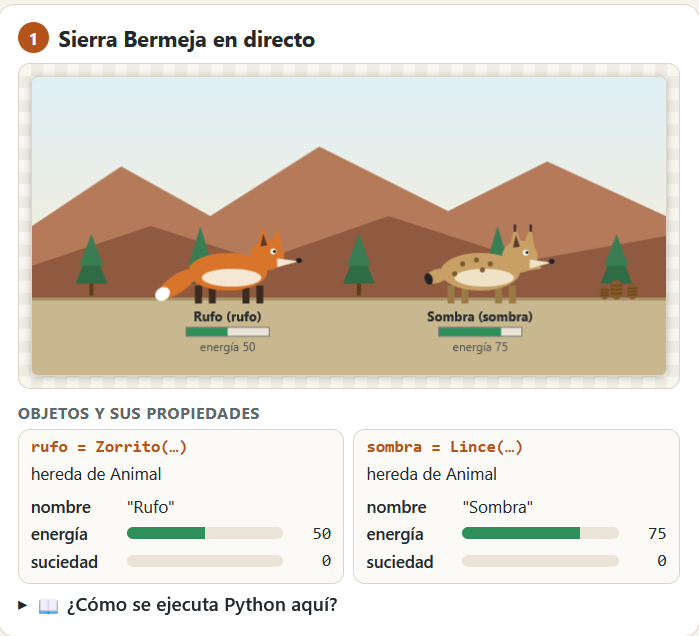The image size is (699, 636).
Task: Expand the '¿Cómo se ejecuta Python aquí?' disclosure triangle
Action: (22, 605)
